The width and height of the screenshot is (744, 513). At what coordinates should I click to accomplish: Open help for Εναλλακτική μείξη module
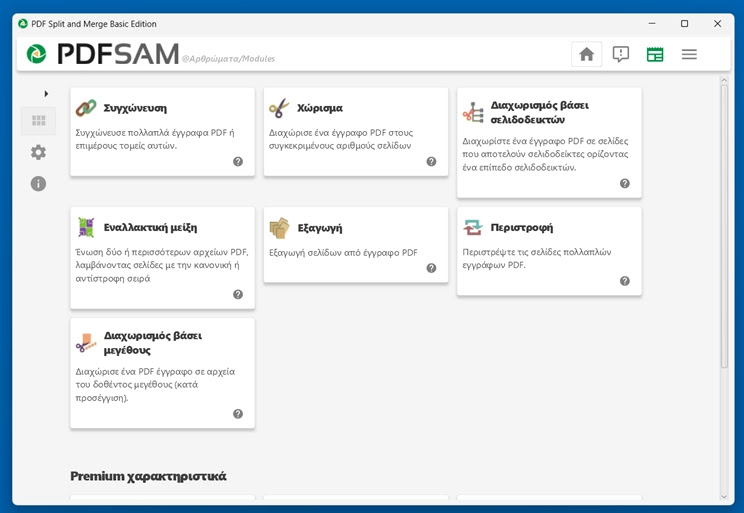pyautogui.click(x=238, y=294)
